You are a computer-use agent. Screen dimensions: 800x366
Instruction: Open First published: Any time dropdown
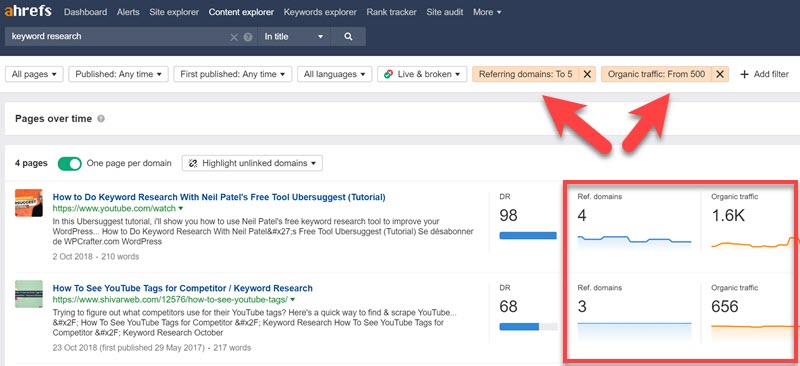point(233,75)
